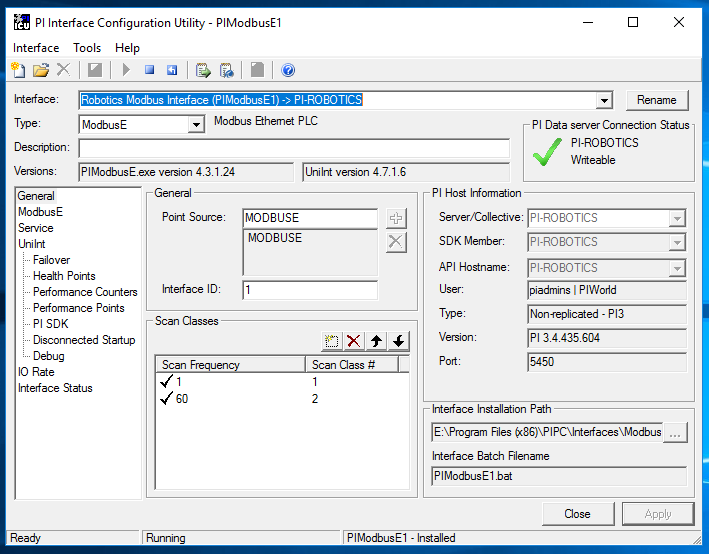Select Service in the tree
The width and height of the screenshot is (709, 554).
(35, 228)
